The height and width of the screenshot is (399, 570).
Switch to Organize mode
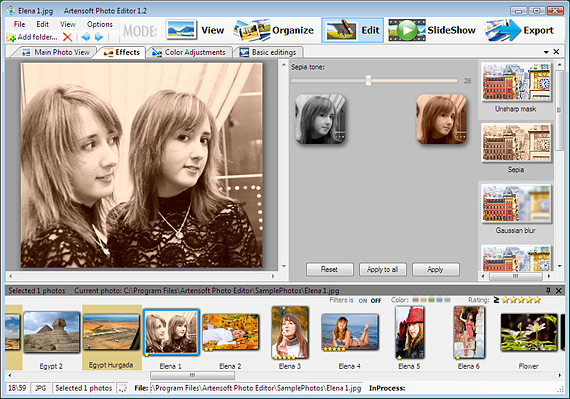(x=274, y=30)
